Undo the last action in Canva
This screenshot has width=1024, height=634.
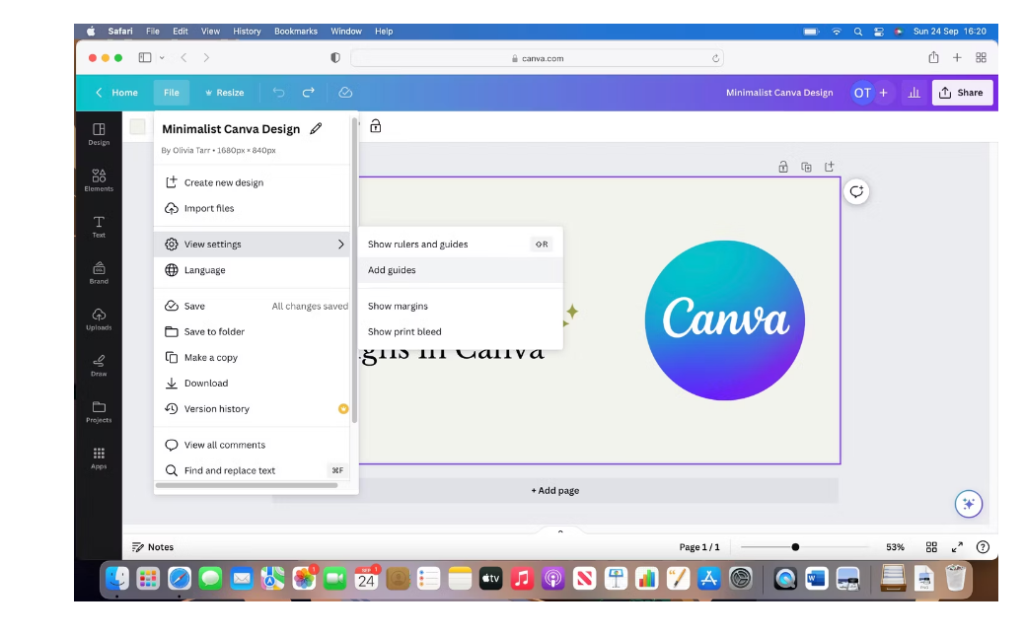(x=279, y=93)
